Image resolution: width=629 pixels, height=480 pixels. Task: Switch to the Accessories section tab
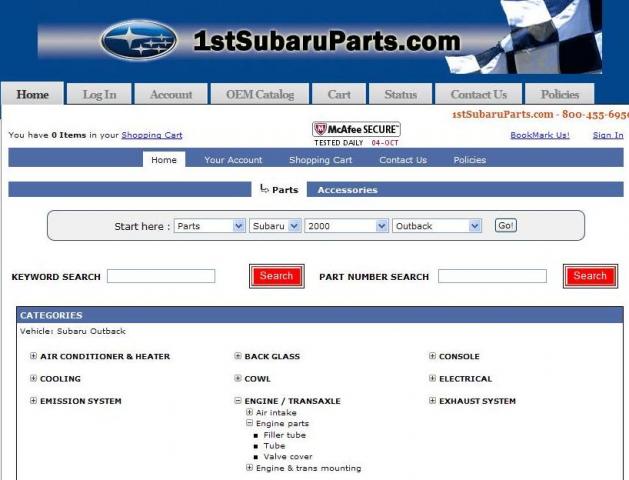pos(347,190)
